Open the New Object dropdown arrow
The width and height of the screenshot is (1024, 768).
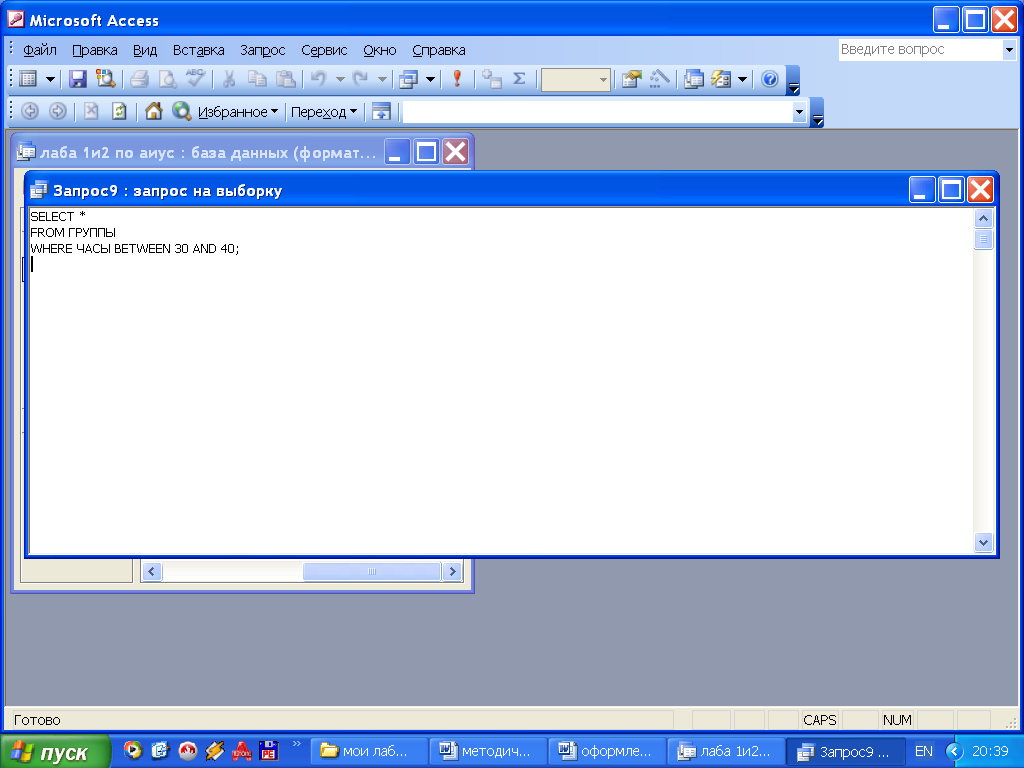(743, 80)
